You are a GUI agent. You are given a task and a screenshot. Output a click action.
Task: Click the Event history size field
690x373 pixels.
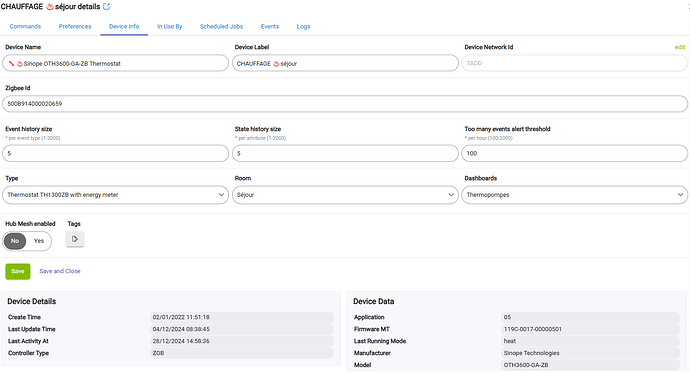tap(115, 154)
